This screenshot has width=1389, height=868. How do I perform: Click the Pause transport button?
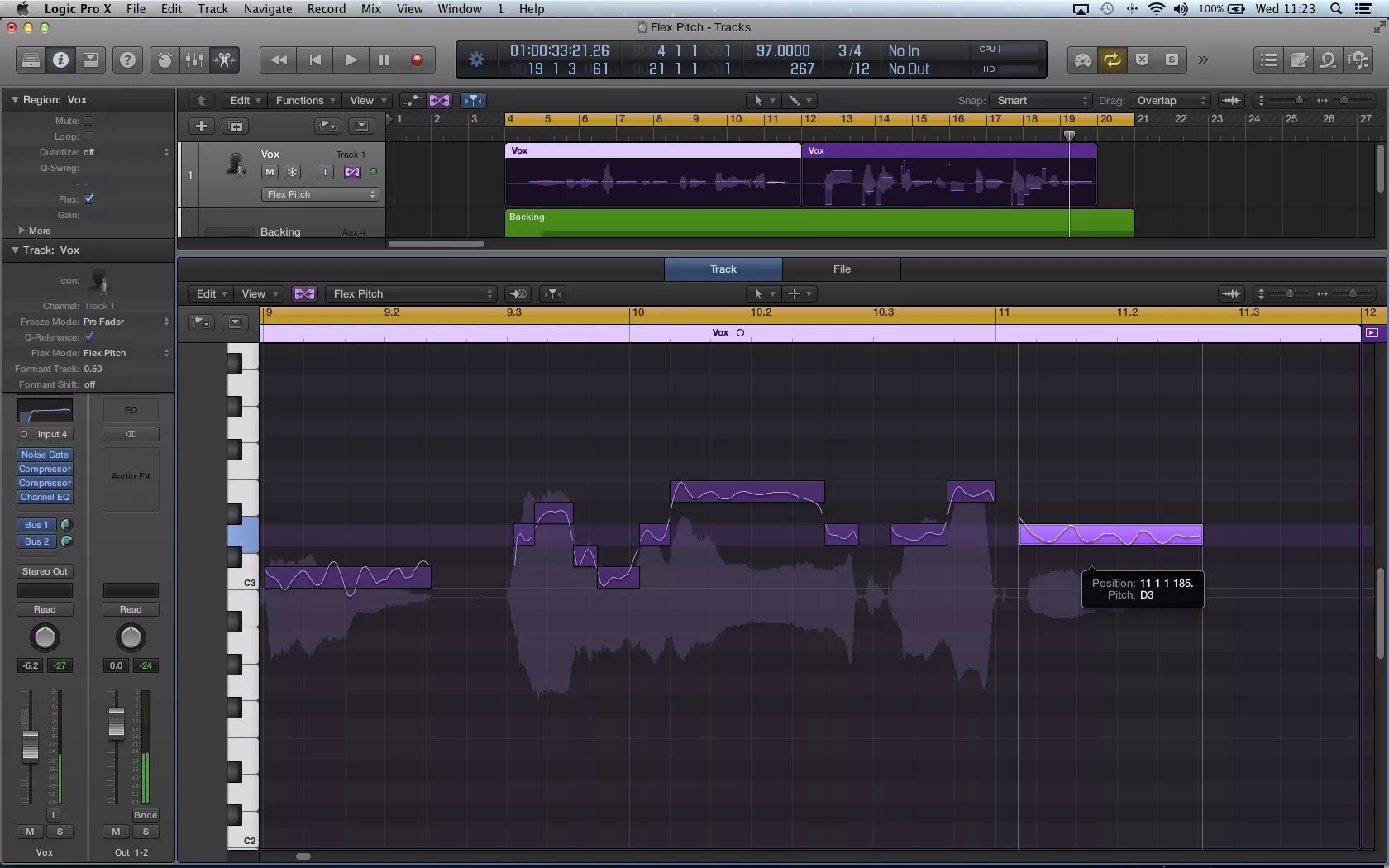coord(384,60)
